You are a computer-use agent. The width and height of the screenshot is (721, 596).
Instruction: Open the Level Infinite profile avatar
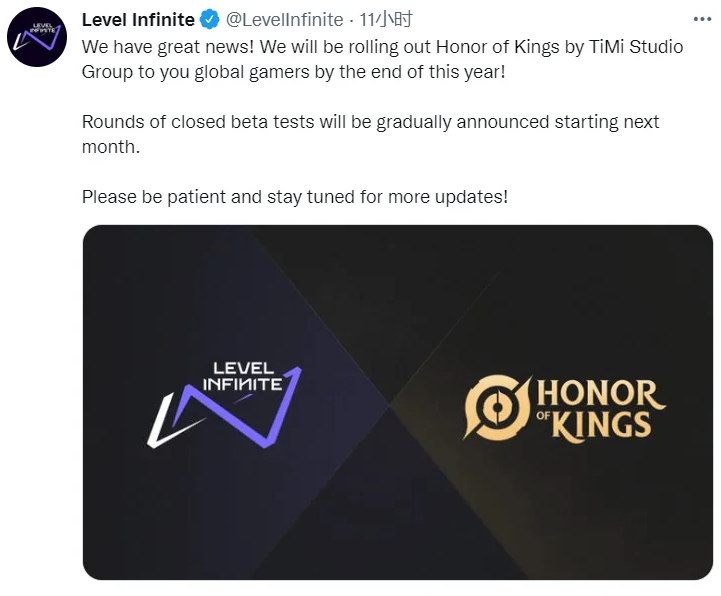[x=37, y=37]
